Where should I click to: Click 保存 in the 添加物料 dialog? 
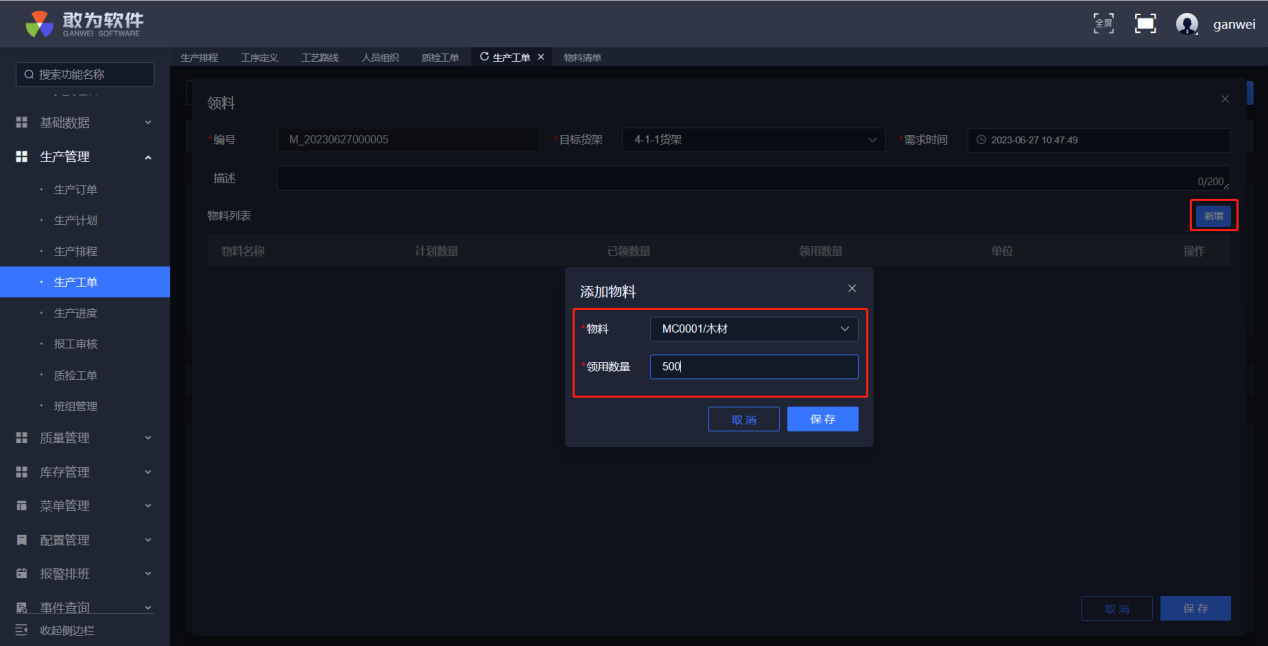click(x=822, y=419)
